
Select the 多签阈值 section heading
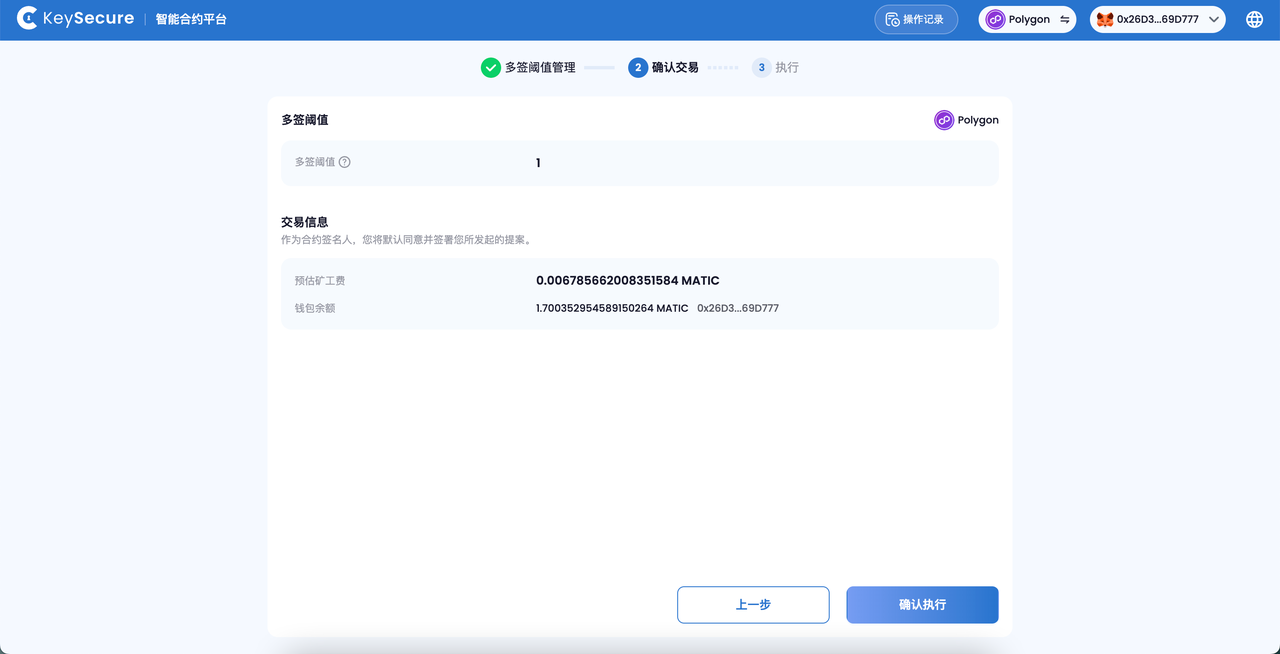[x=304, y=119]
